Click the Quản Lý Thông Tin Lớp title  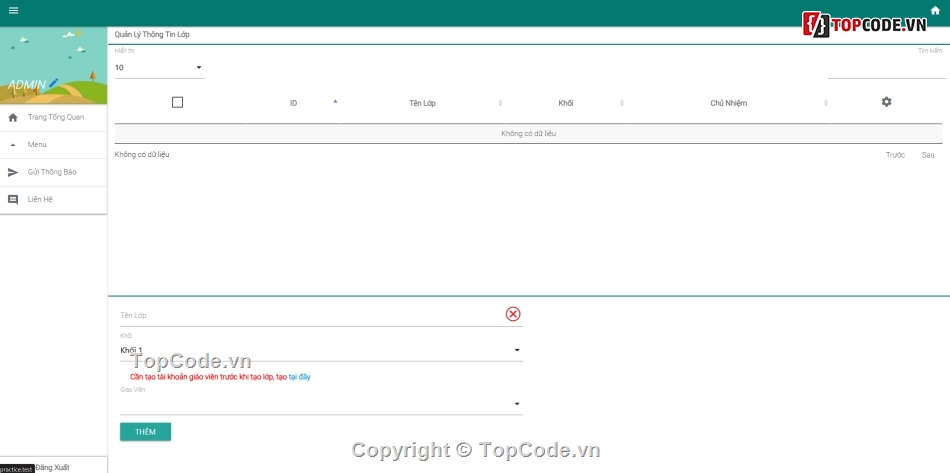pyautogui.click(x=152, y=35)
